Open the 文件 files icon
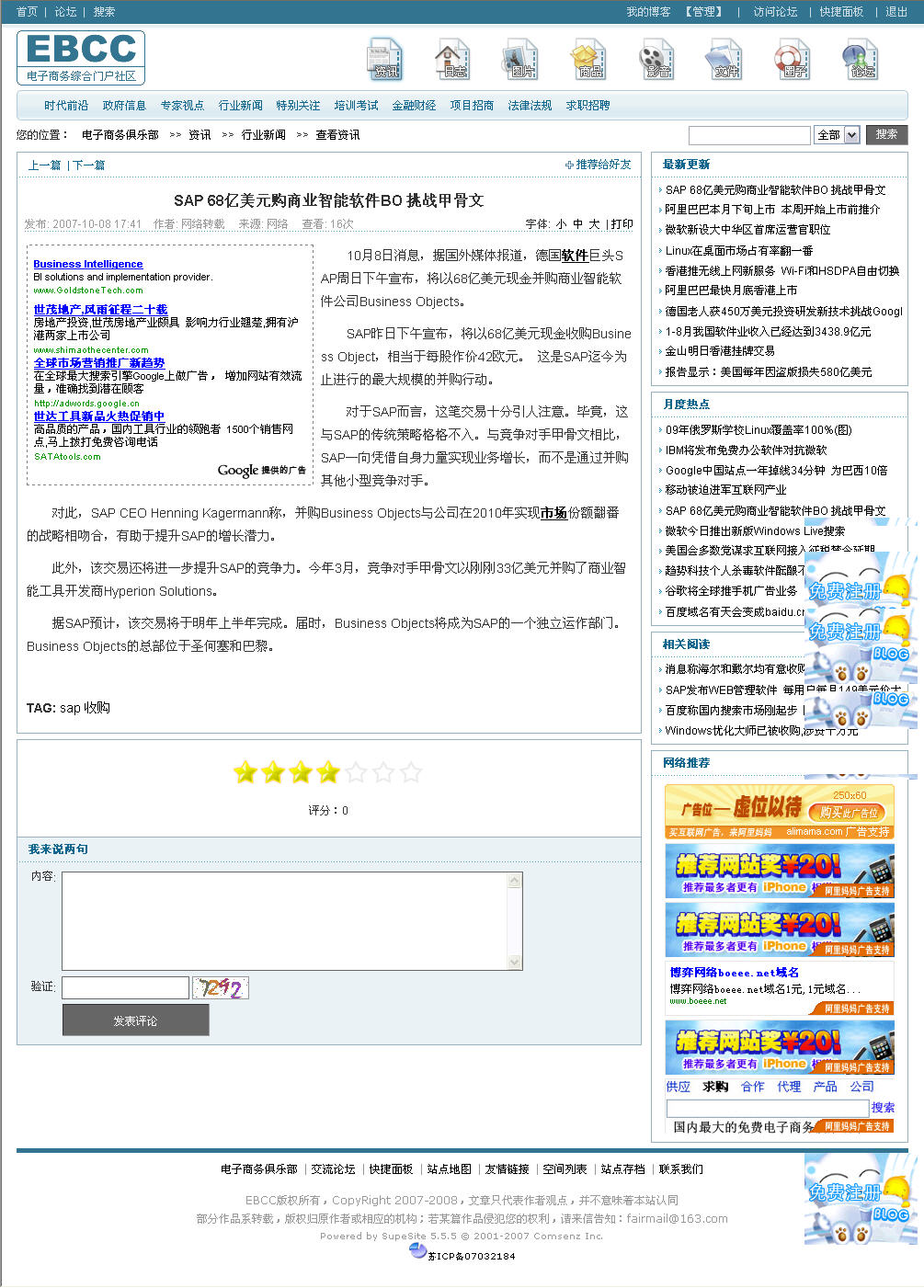924x1288 pixels. tap(725, 59)
